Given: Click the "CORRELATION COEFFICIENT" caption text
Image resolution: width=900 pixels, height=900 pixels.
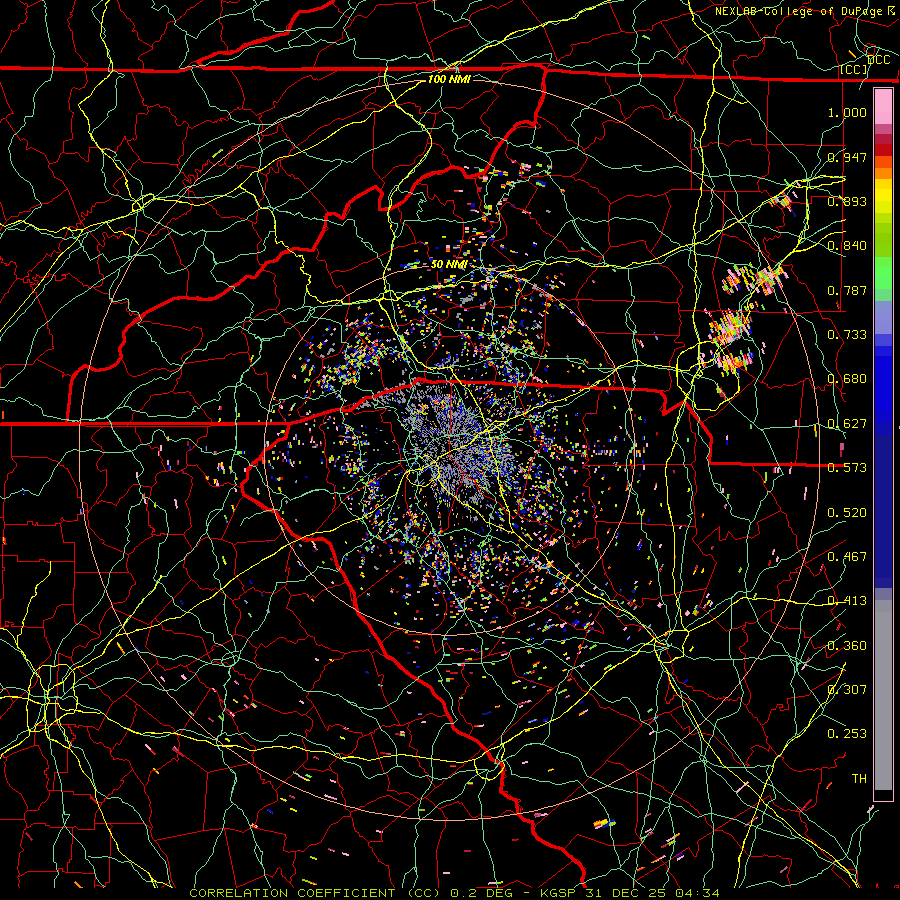Looking at the screenshot, I should coord(292,893).
